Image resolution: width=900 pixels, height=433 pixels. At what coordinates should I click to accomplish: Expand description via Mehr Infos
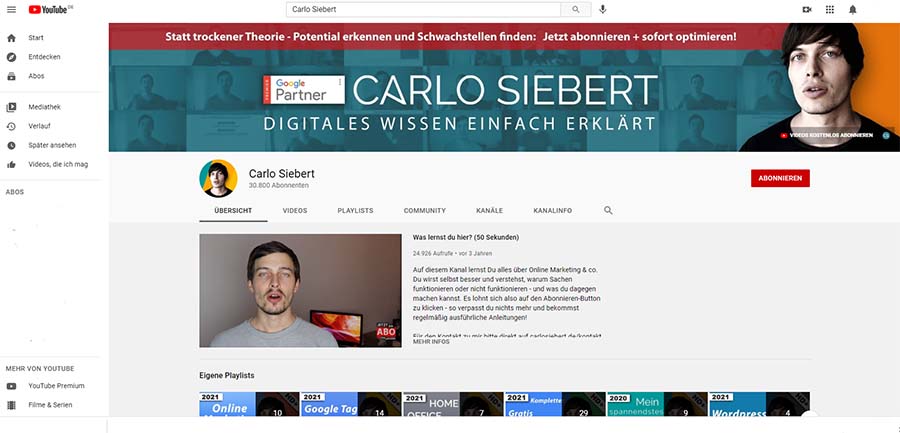(431, 342)
